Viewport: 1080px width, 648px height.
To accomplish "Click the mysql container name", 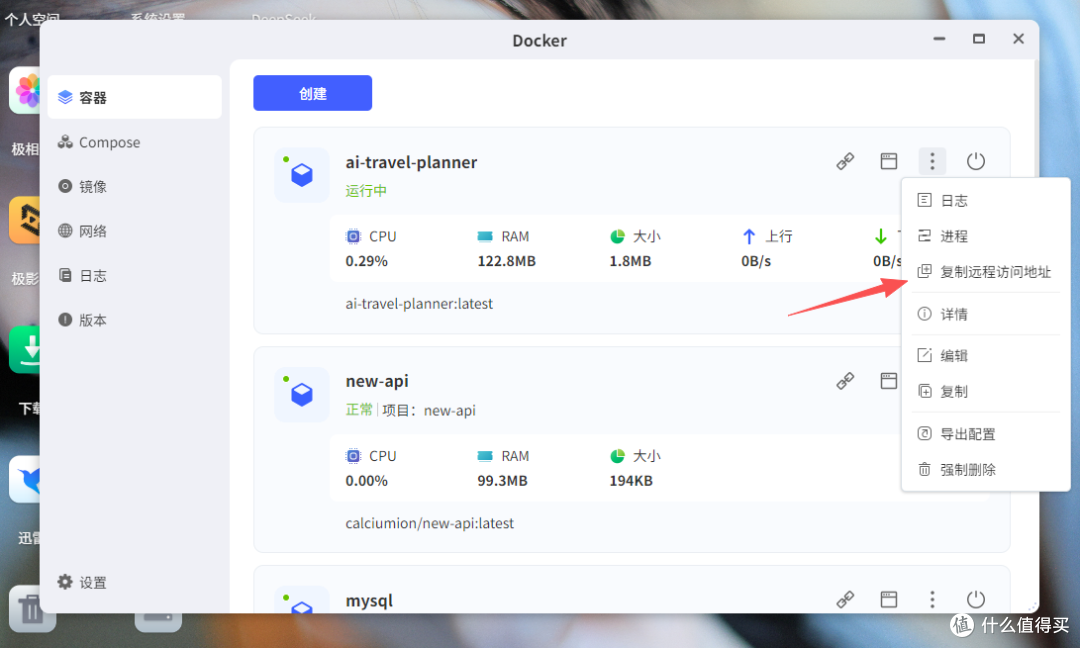I will point(369,601).
